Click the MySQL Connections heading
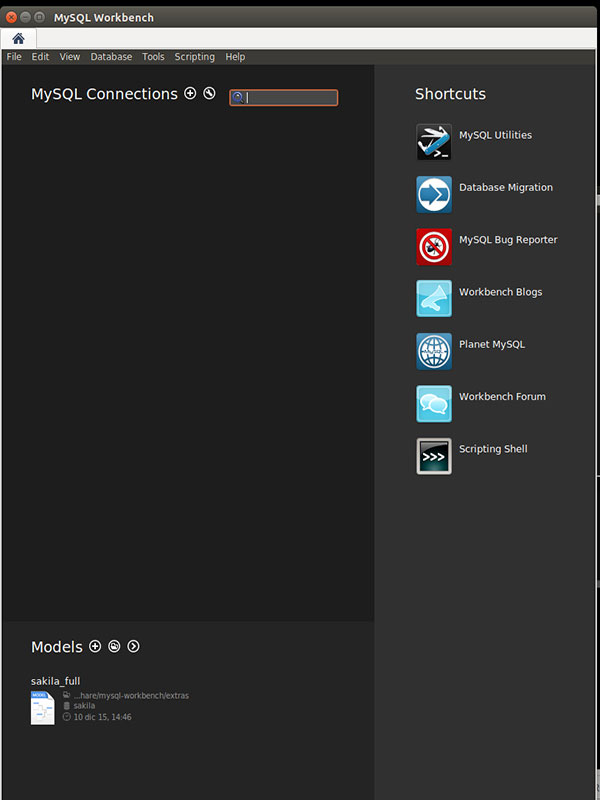 [104, 94]
